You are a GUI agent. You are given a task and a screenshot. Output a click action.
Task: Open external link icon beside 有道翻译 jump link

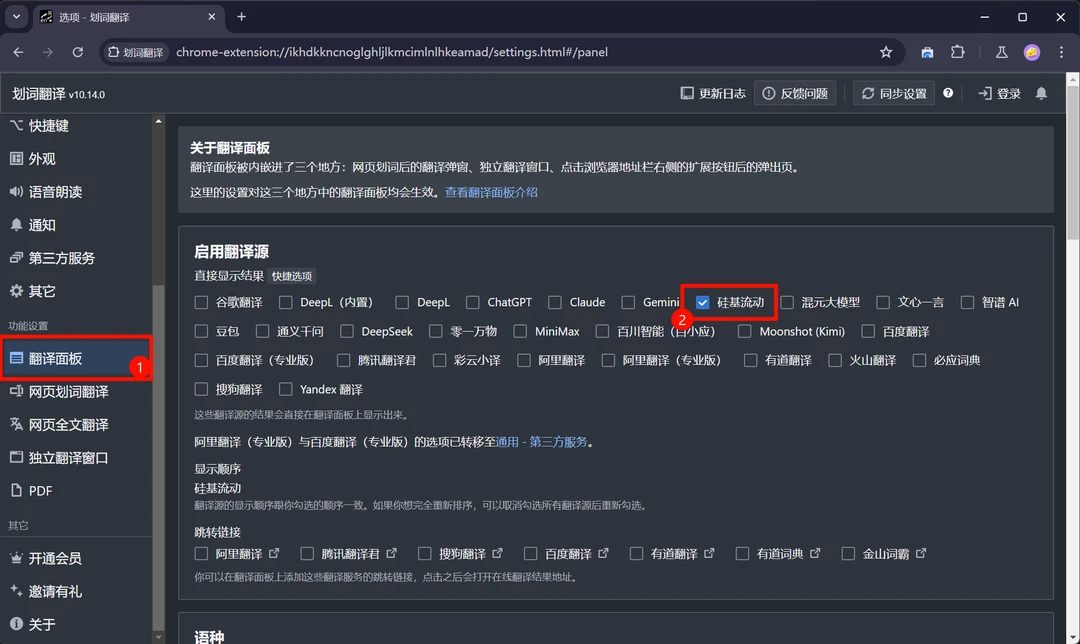coord(709,553)
